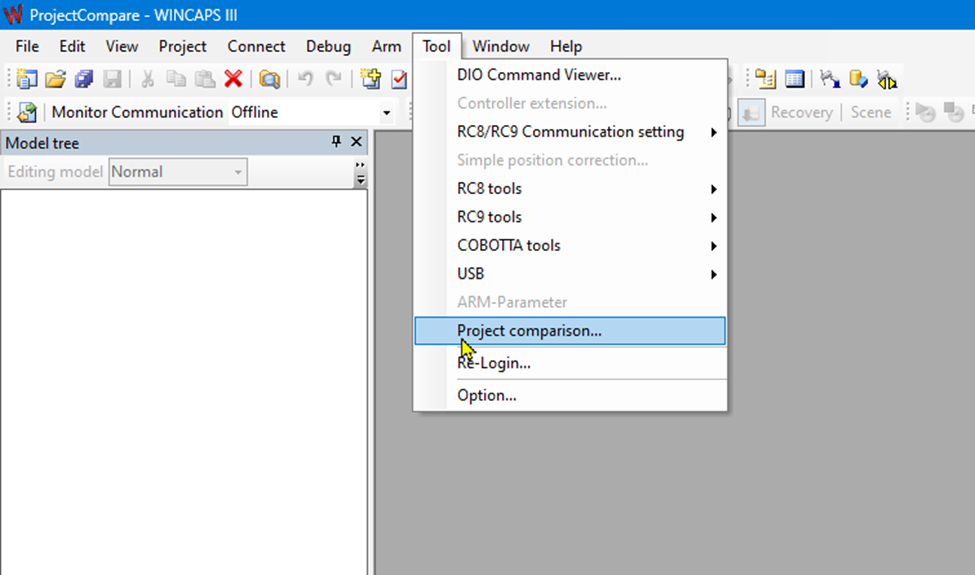Open the View menu
This screenshot has width=975, height=575.
tap(121, 47)
